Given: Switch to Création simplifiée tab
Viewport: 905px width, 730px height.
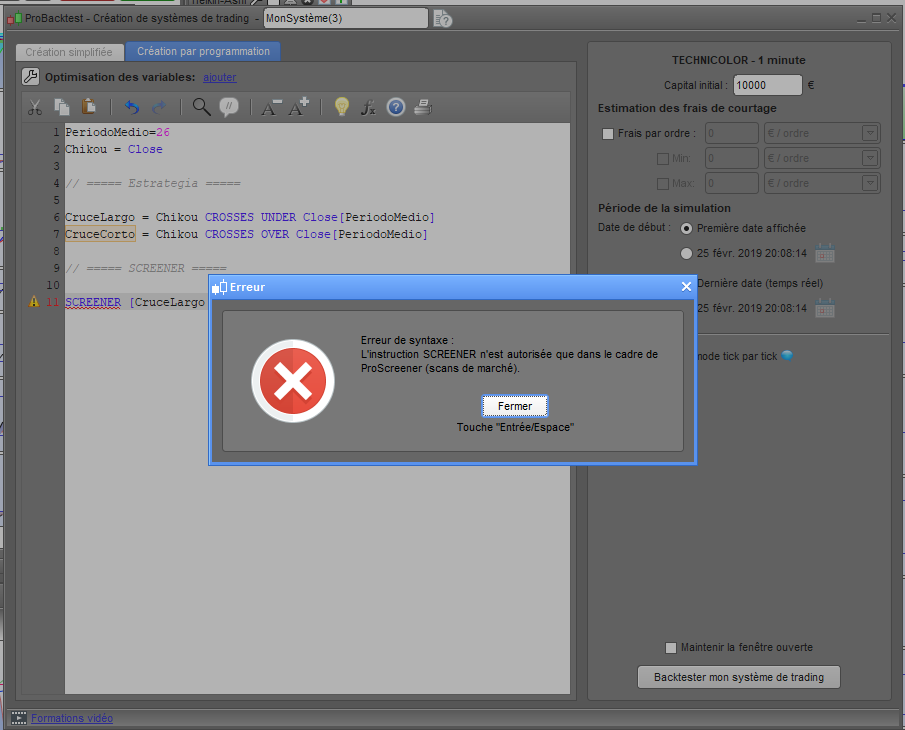Looking at the screenshot, I should 69,52.
